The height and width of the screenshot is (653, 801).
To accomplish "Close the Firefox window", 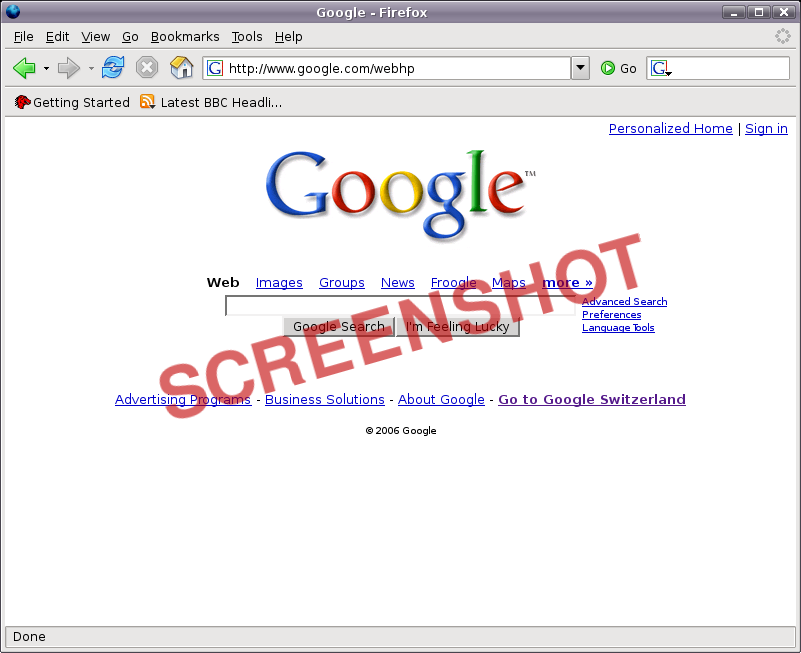I will tap(784, 12).
